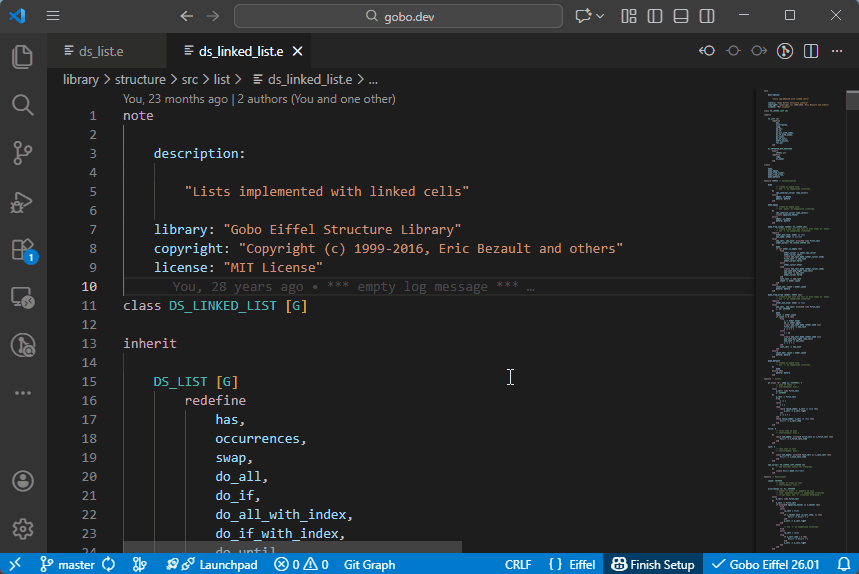The image size is (859, 574).
Task: Open the Explorer files icon
Action: pyautogui.click(x=22, y=56)
